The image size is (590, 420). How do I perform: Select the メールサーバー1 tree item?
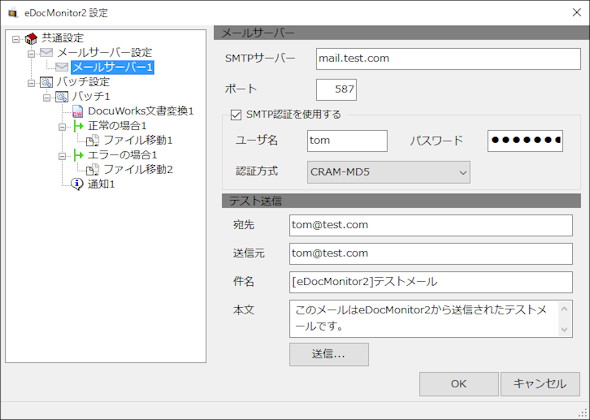coord(113,67)
